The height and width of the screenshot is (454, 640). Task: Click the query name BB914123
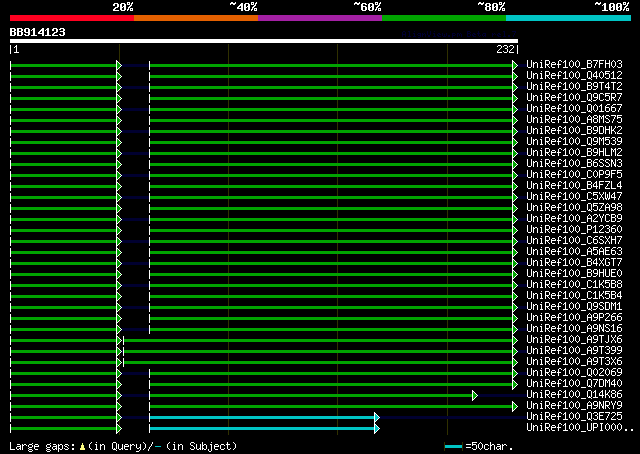click(38, 32)
